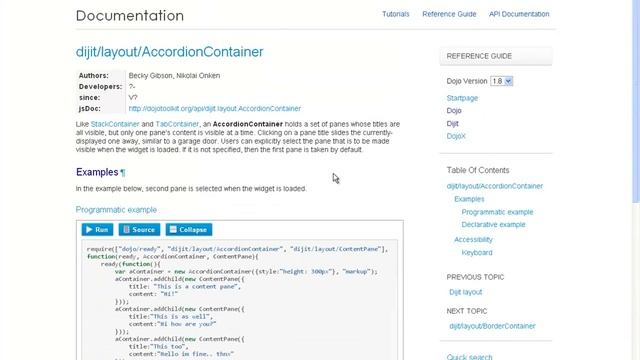640x360 pixels.
Task: Jump to Programmatic example in table of contents
Action: pos(497,212)
